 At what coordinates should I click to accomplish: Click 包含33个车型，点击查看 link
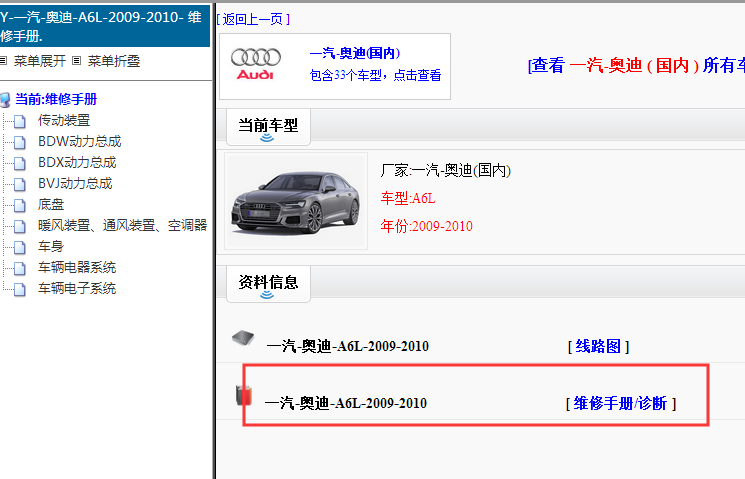click(x=375, y=75)
